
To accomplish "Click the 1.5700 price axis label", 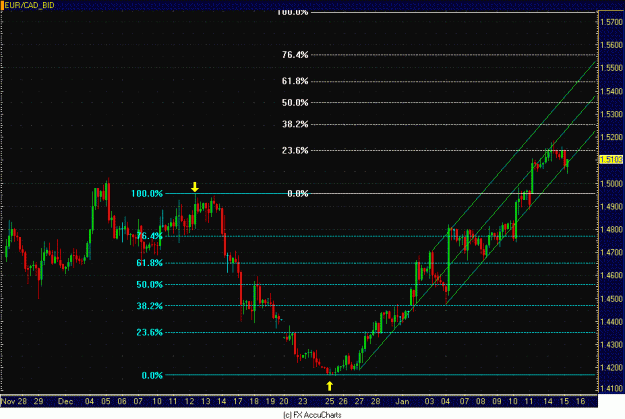I will click(611, 22).
